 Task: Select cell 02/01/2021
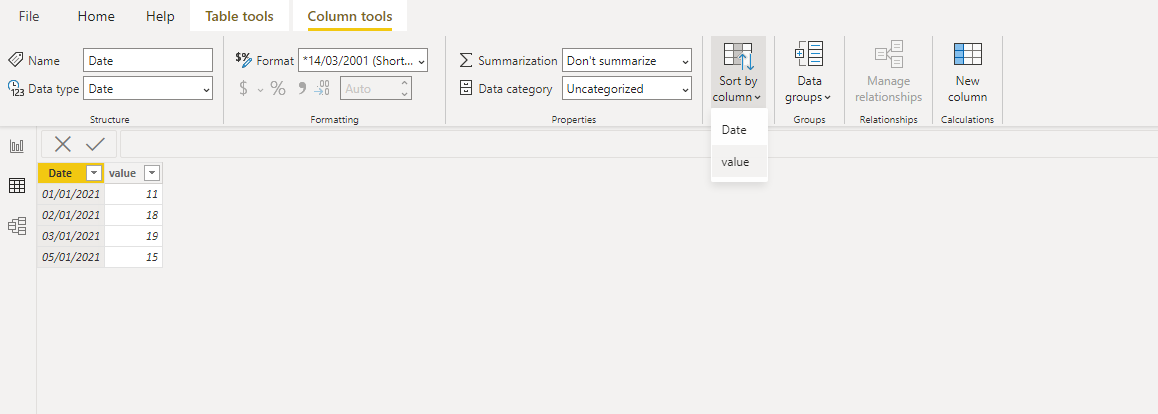(71, 215)
